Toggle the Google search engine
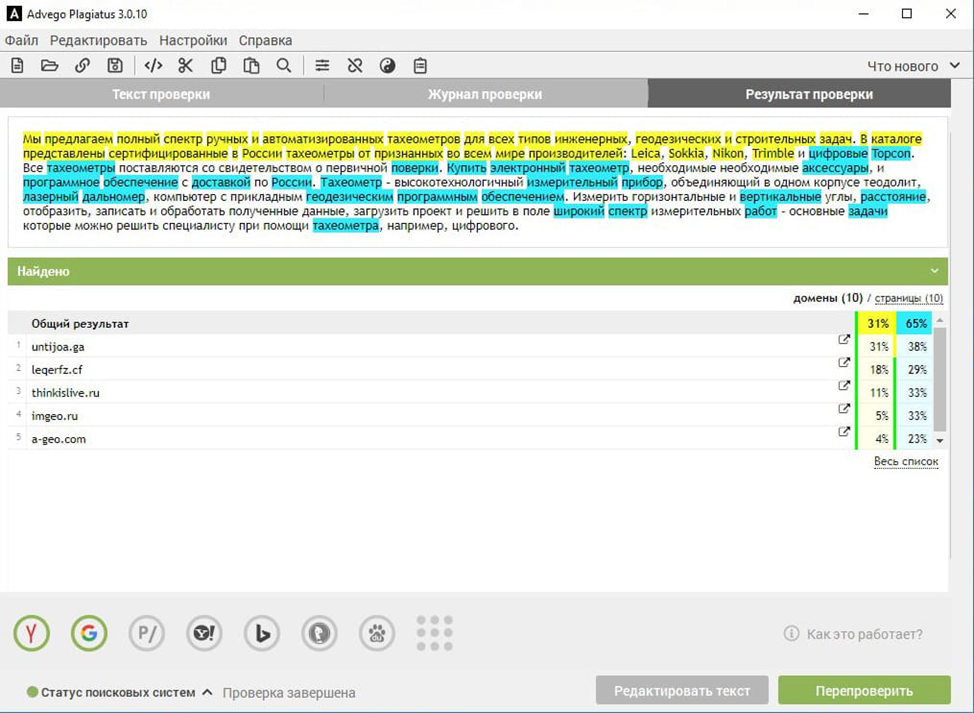The width and height of the screenshot is (974, 713). click(x=89, y=633)
